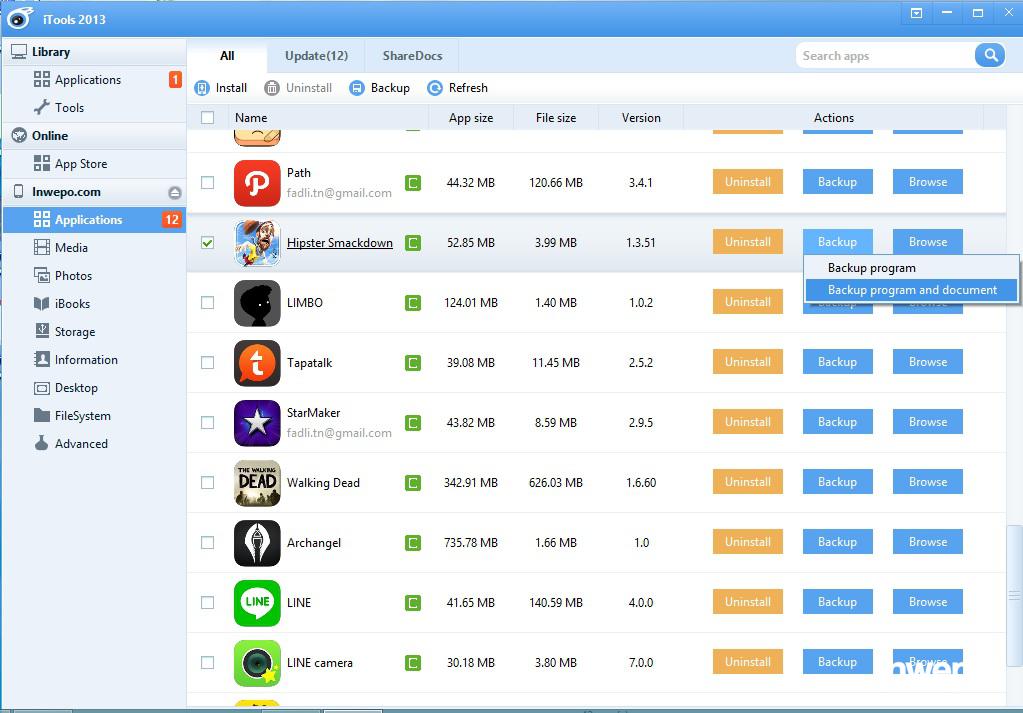Viewport: 1023px width, 713px height.
Task: Uninstall the LINE camera app
Action: click(748, 662)
